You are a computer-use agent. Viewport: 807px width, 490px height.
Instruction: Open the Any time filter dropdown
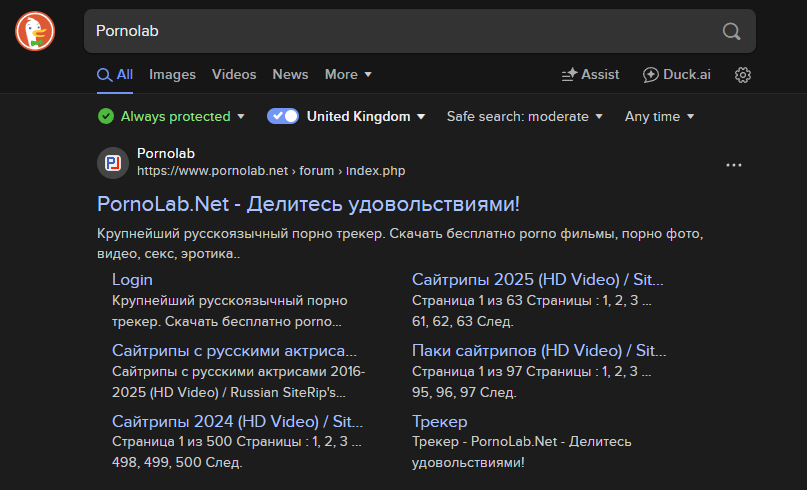659,117
